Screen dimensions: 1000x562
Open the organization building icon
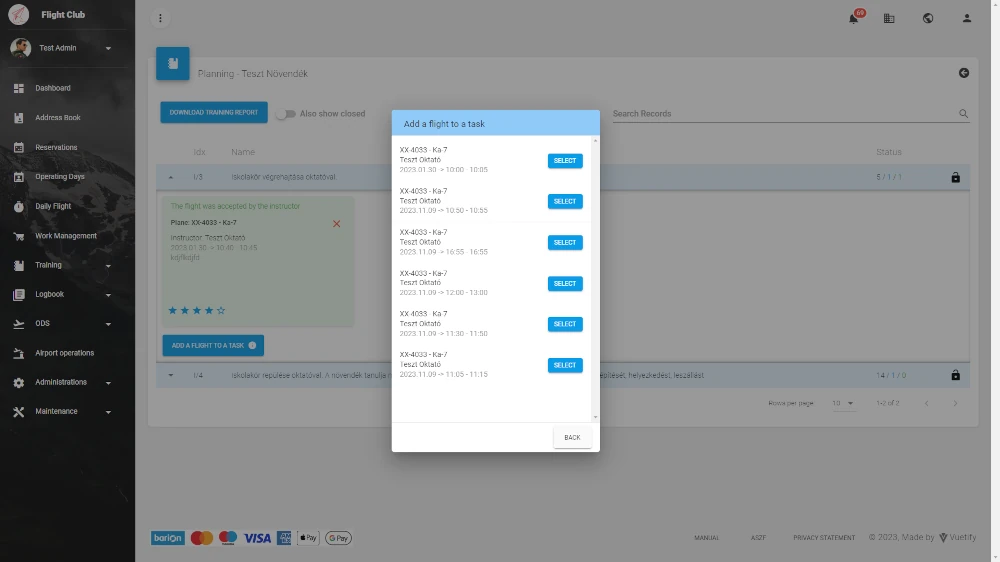[889, 18]
